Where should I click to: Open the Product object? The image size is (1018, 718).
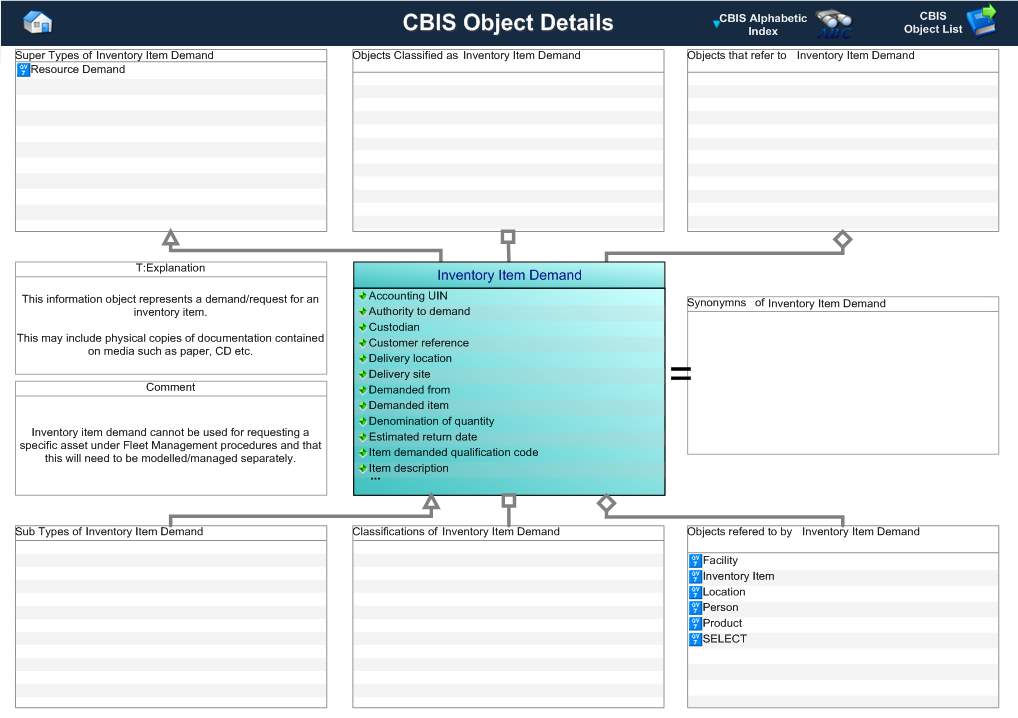[x=722, y=623]
